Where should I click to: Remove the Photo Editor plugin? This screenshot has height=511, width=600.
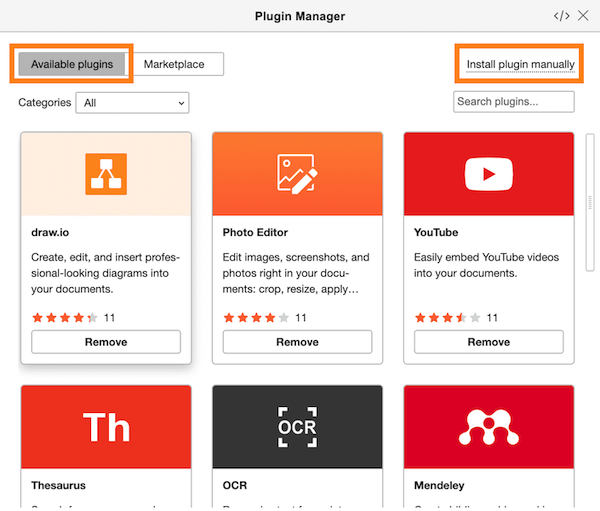[x=297, y=342]
